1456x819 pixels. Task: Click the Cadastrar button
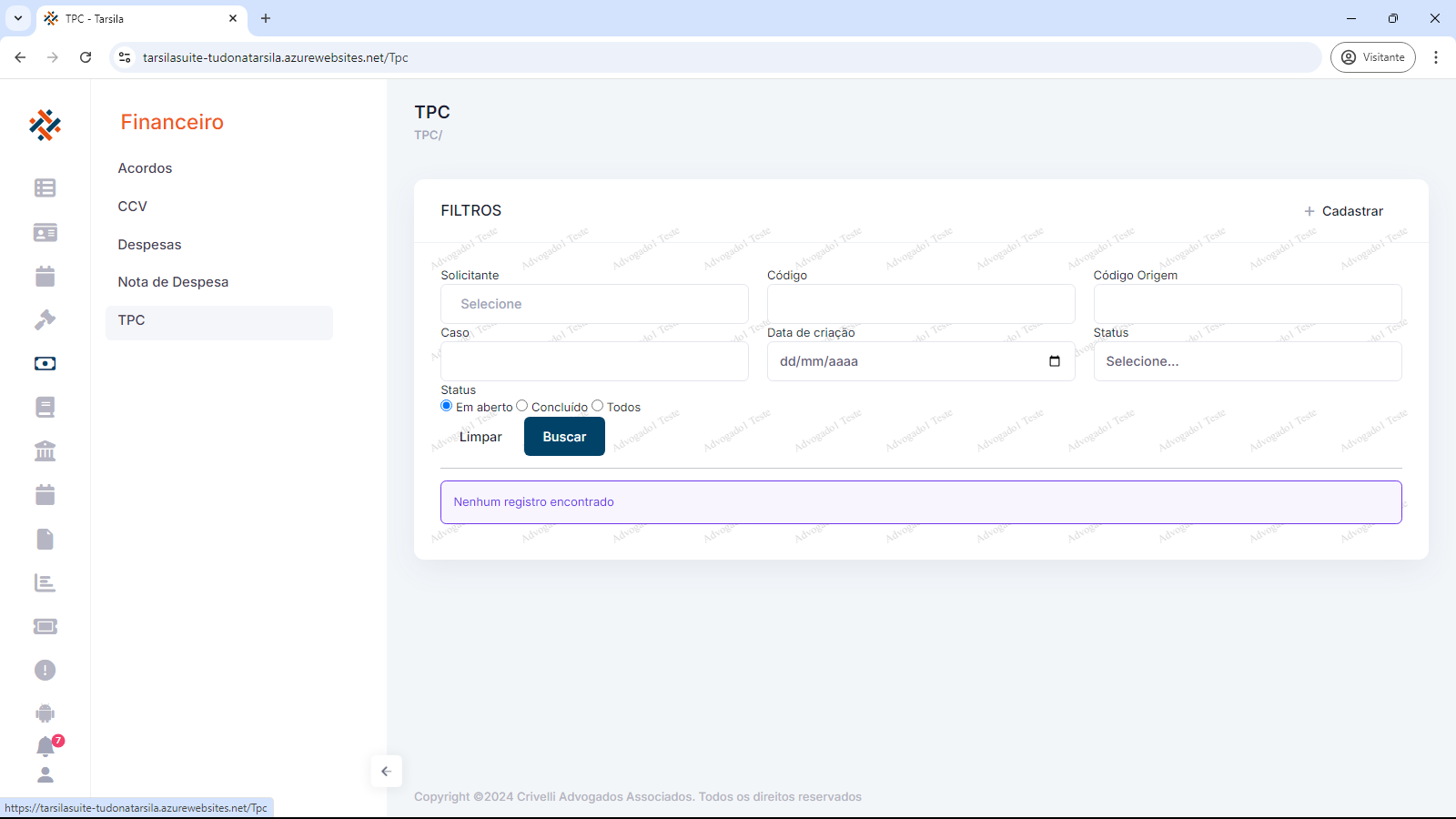click(1343, 211)
